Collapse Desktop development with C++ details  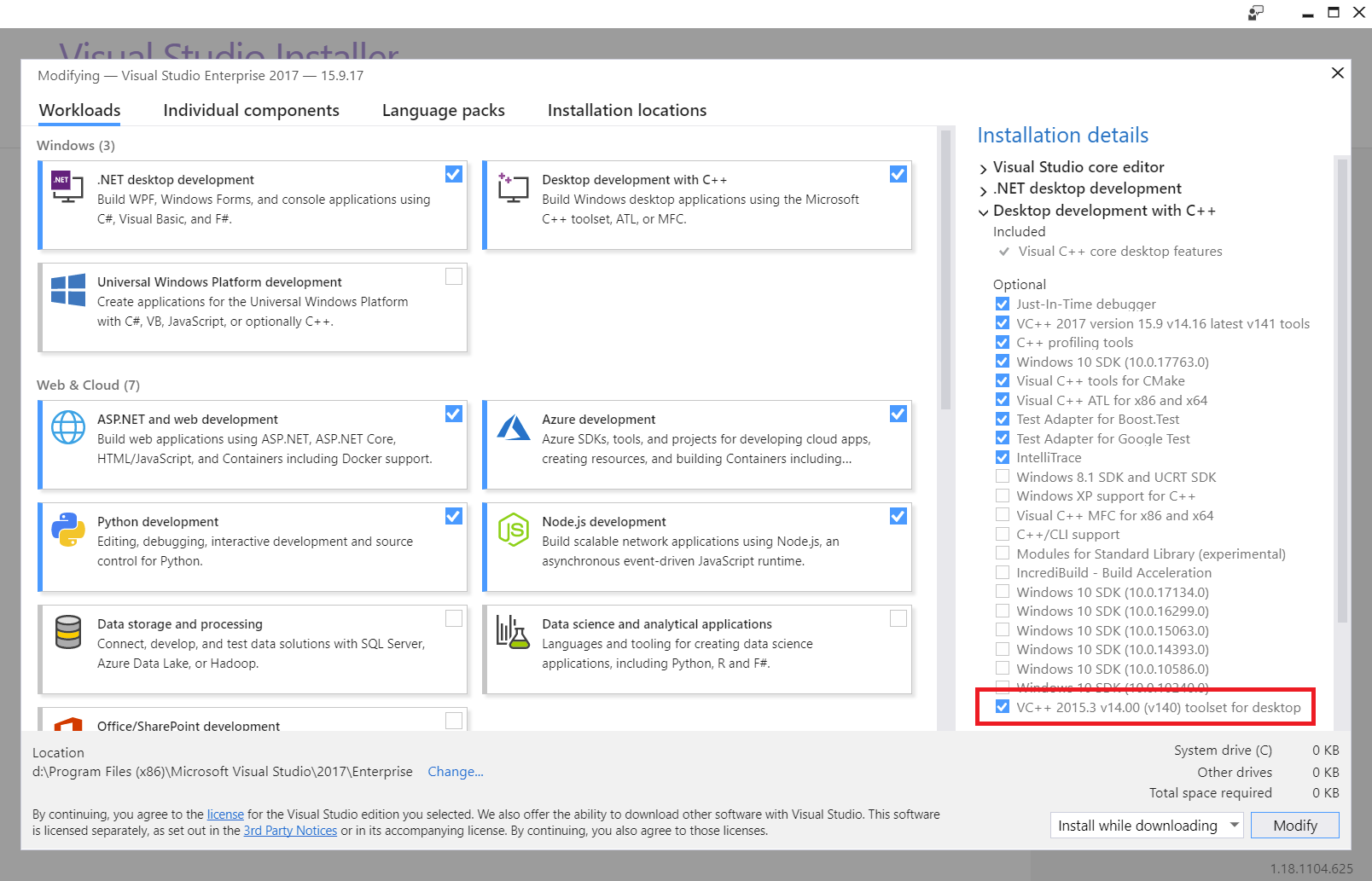coord(984,212)
